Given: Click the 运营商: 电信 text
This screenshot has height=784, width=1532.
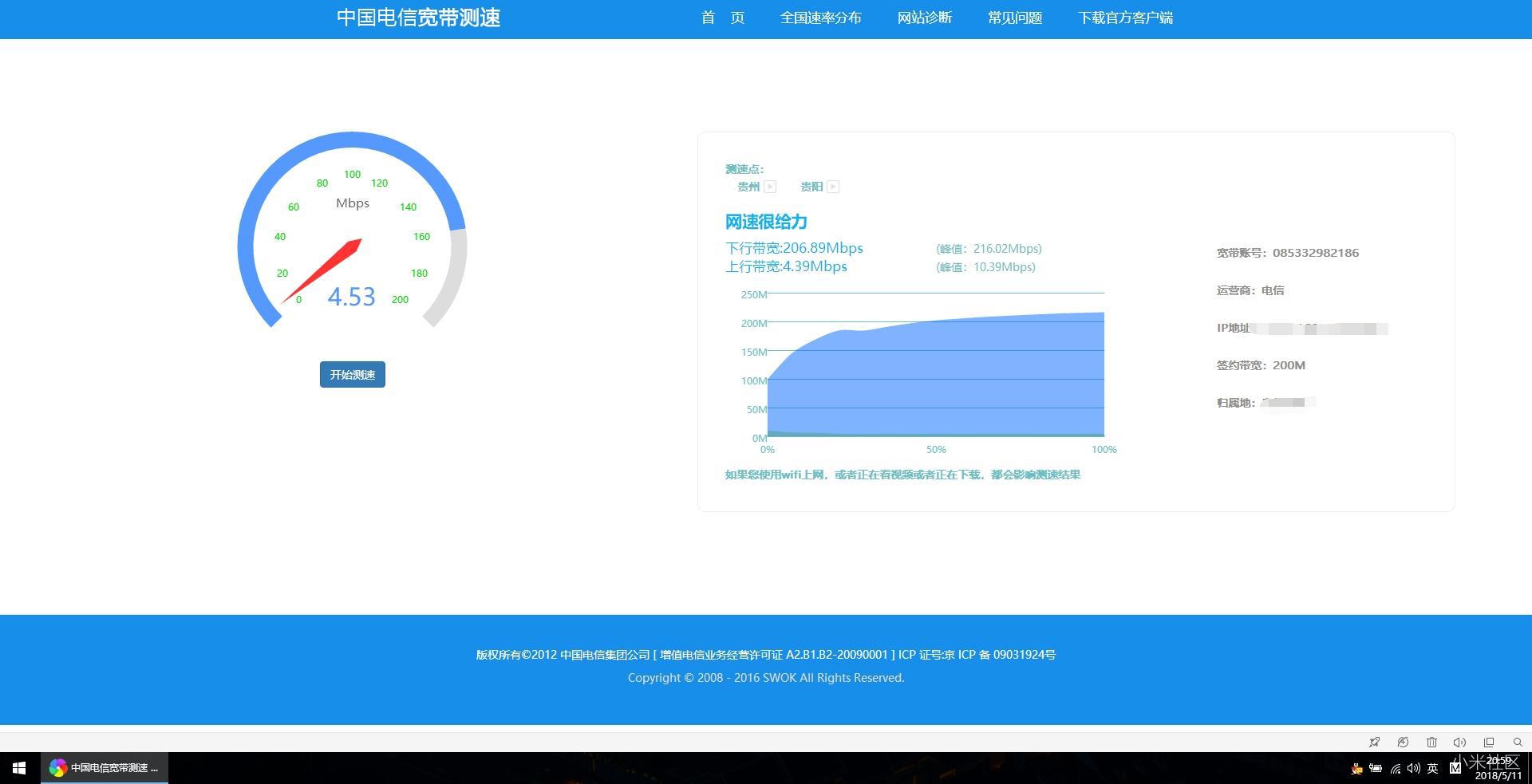Looking at the screenshot, I should pos(1250,290).
